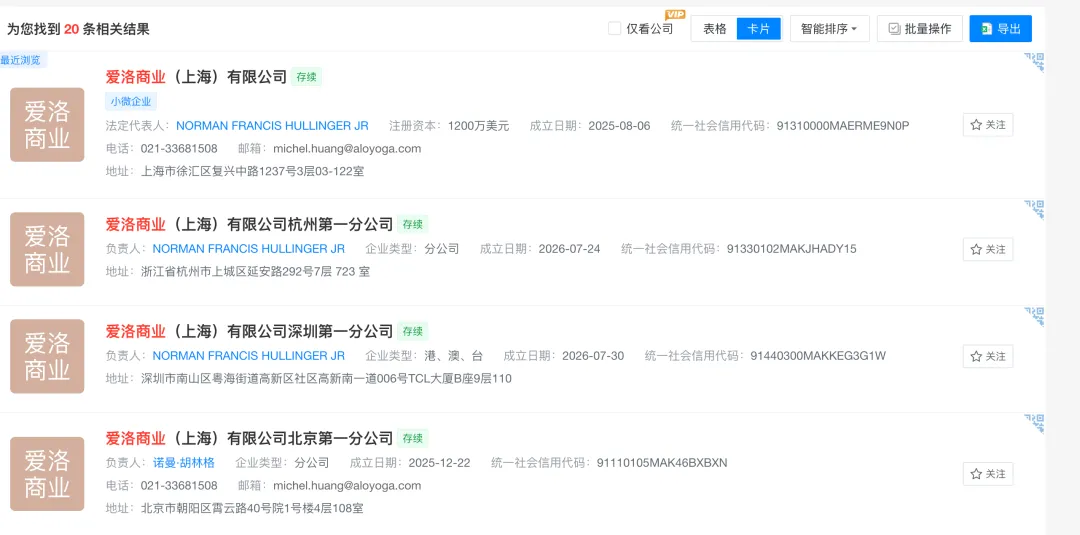Click founding date 2025-08-06

click(x=619, y=126)
